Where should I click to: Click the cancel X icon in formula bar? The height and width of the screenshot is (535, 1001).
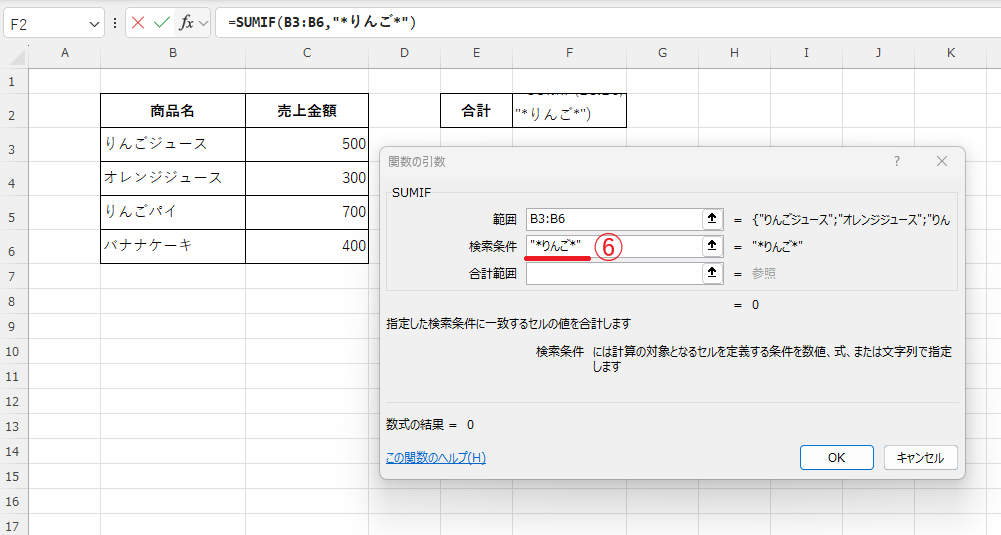click(x=138, y=24)
